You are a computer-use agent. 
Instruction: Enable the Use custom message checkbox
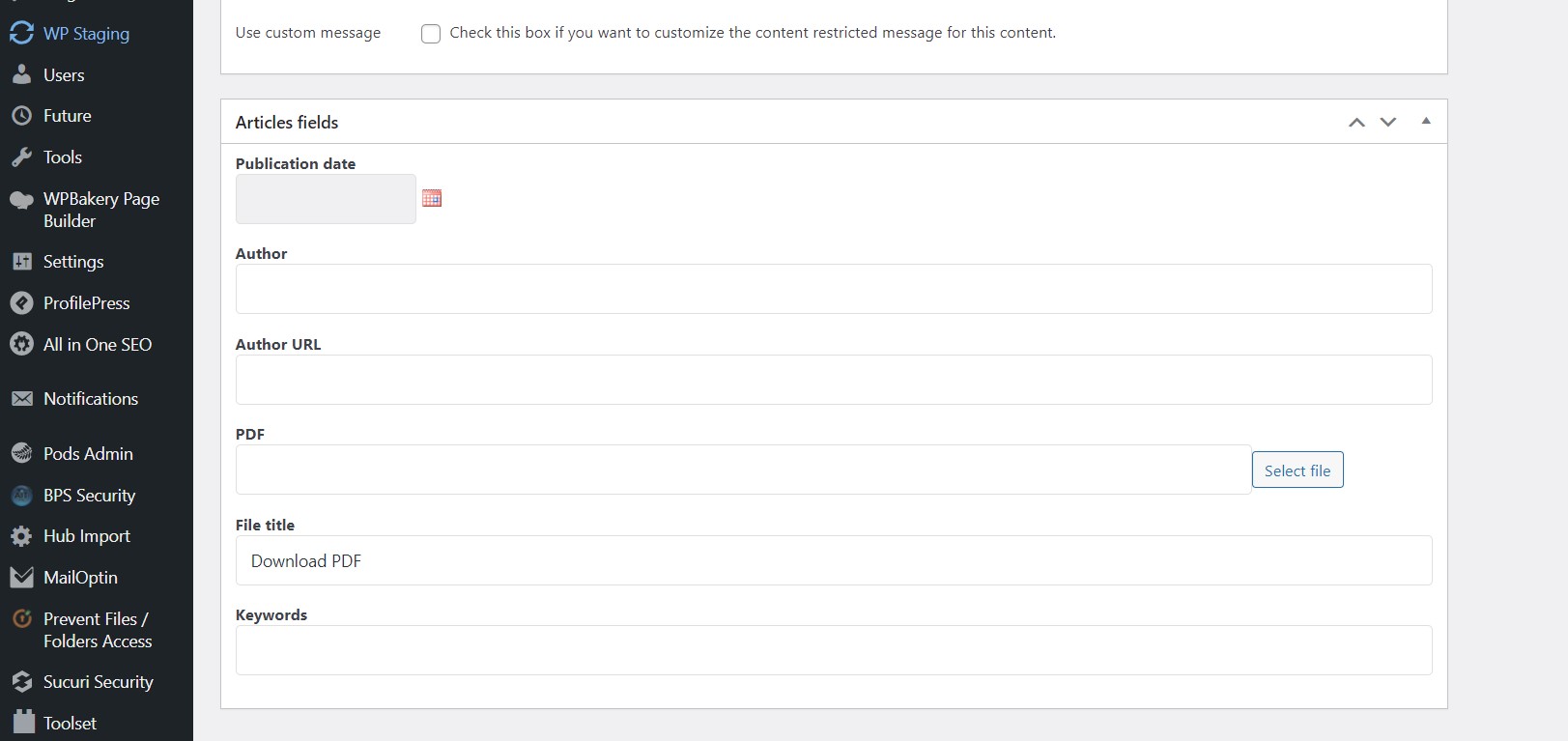pyautogui.click(x=431, y=34)
